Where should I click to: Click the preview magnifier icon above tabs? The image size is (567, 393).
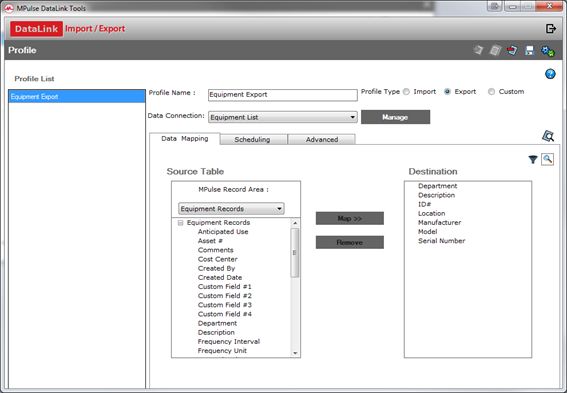click(548, 136)
